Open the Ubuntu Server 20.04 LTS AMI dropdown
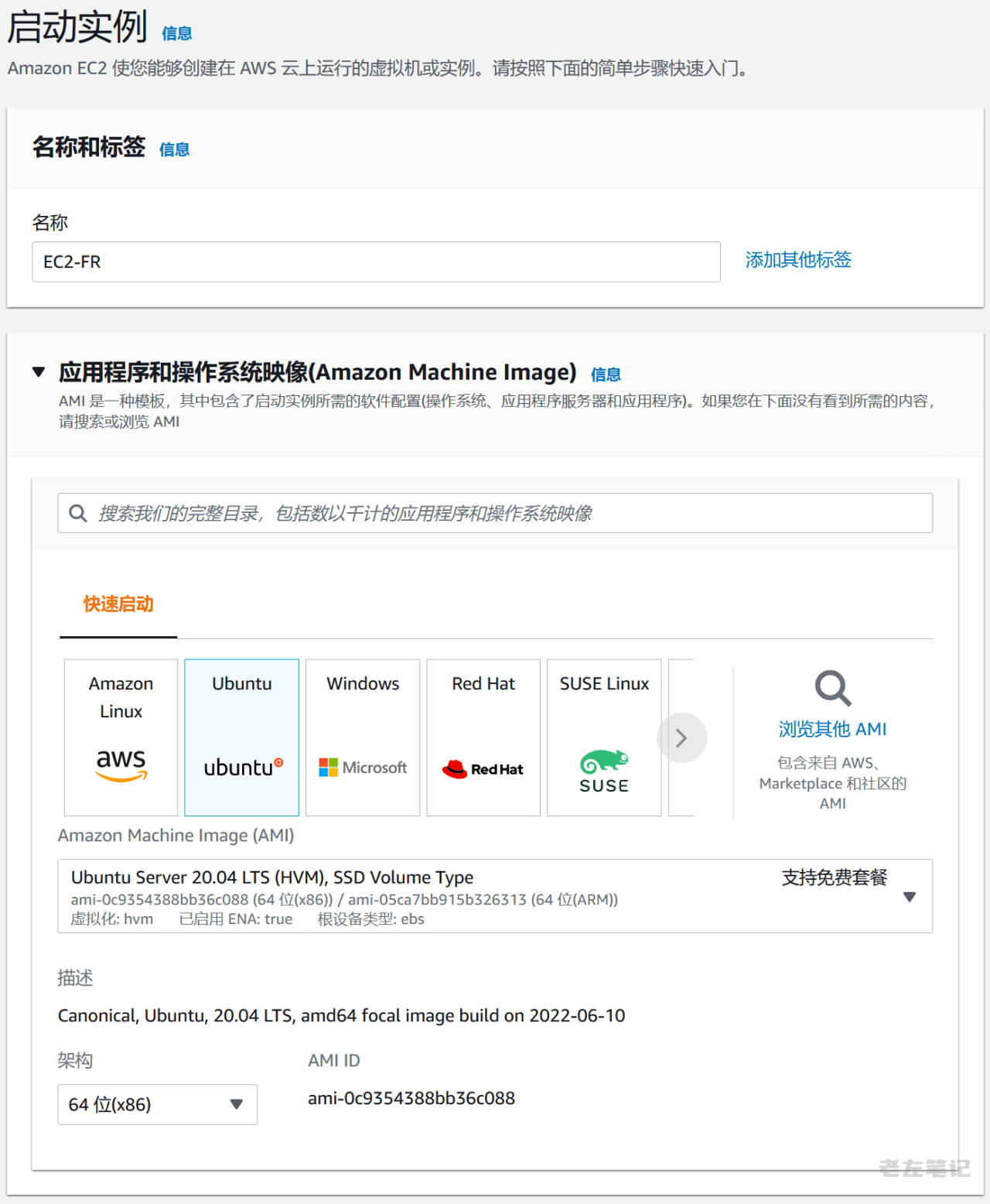Viewport: 990px width, 1204px height. [495, 896]
